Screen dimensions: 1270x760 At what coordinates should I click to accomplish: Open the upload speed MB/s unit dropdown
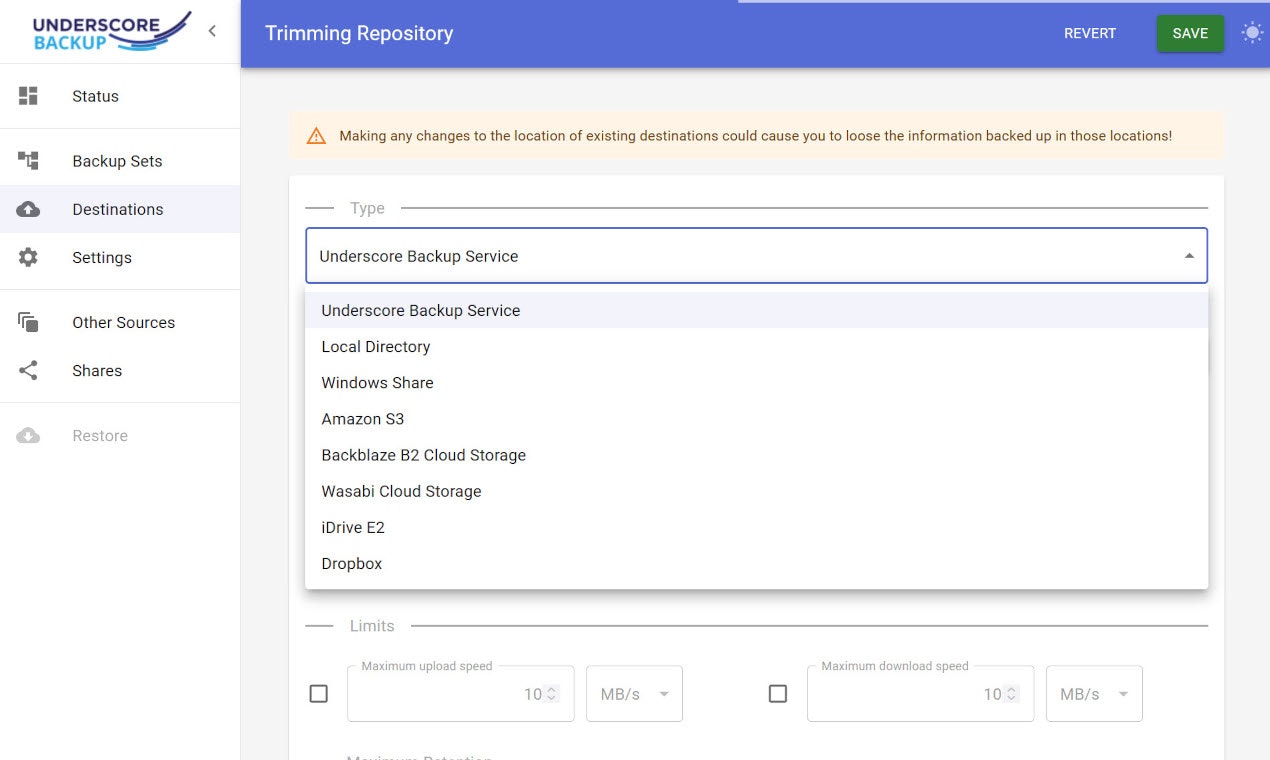634,694
